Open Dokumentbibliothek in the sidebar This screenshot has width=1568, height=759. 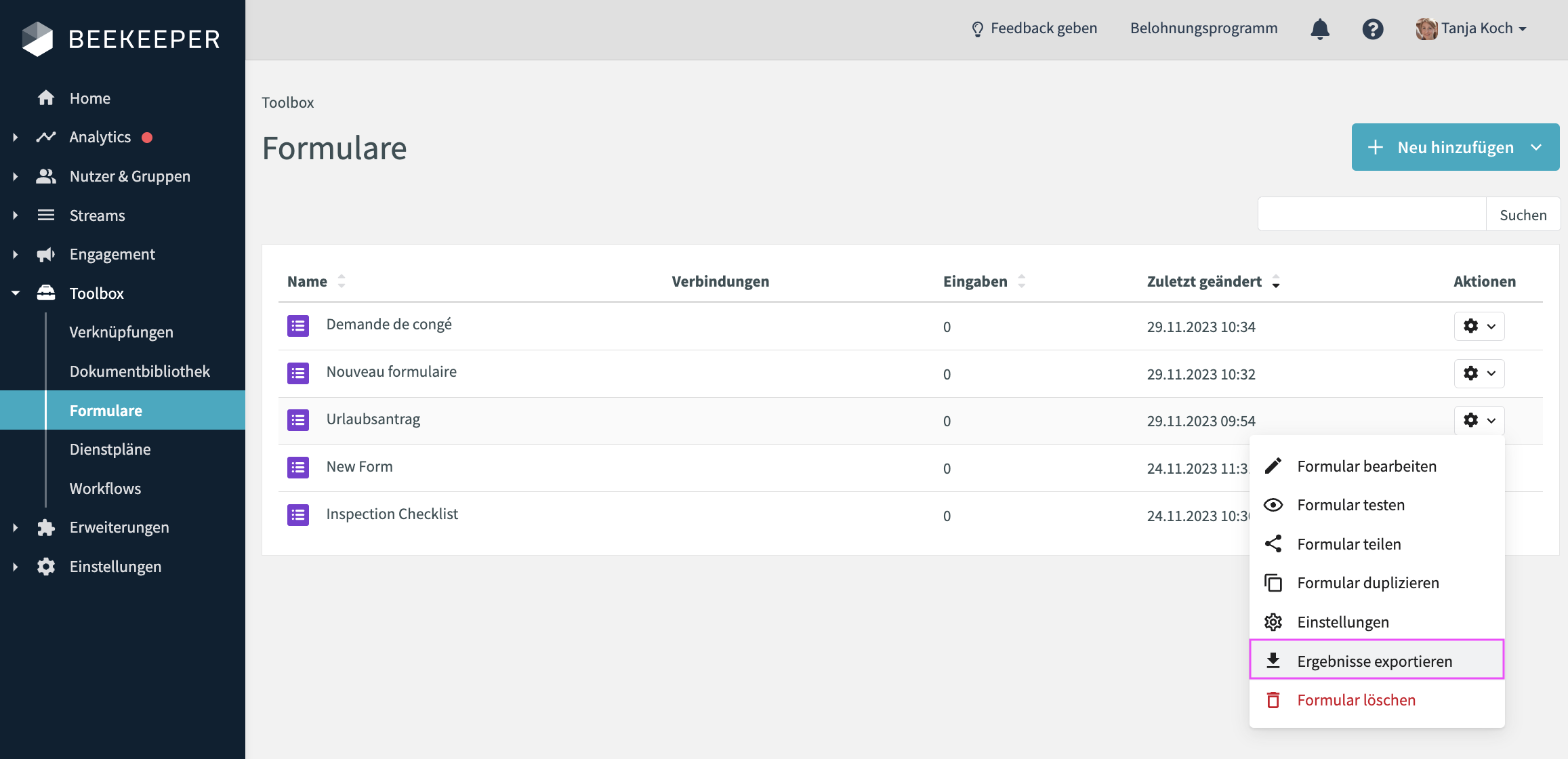140,371
